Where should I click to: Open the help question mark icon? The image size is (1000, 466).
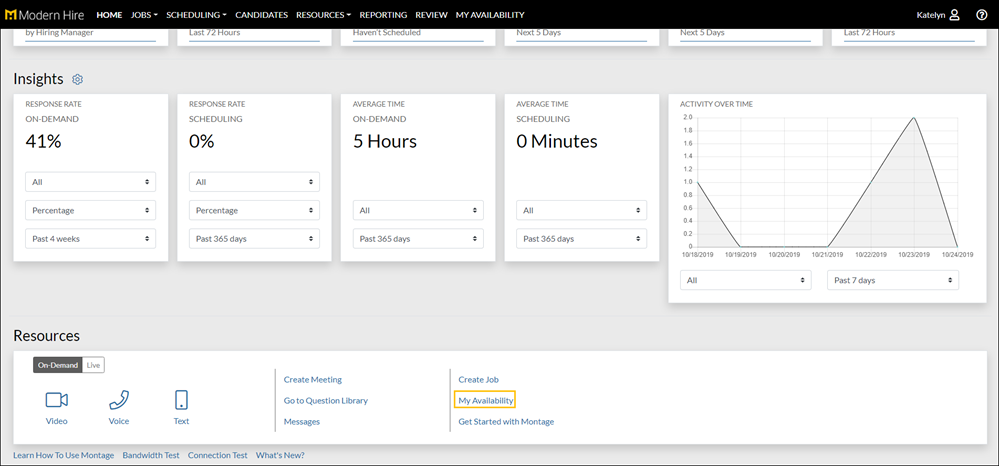[x=981, y=15]
